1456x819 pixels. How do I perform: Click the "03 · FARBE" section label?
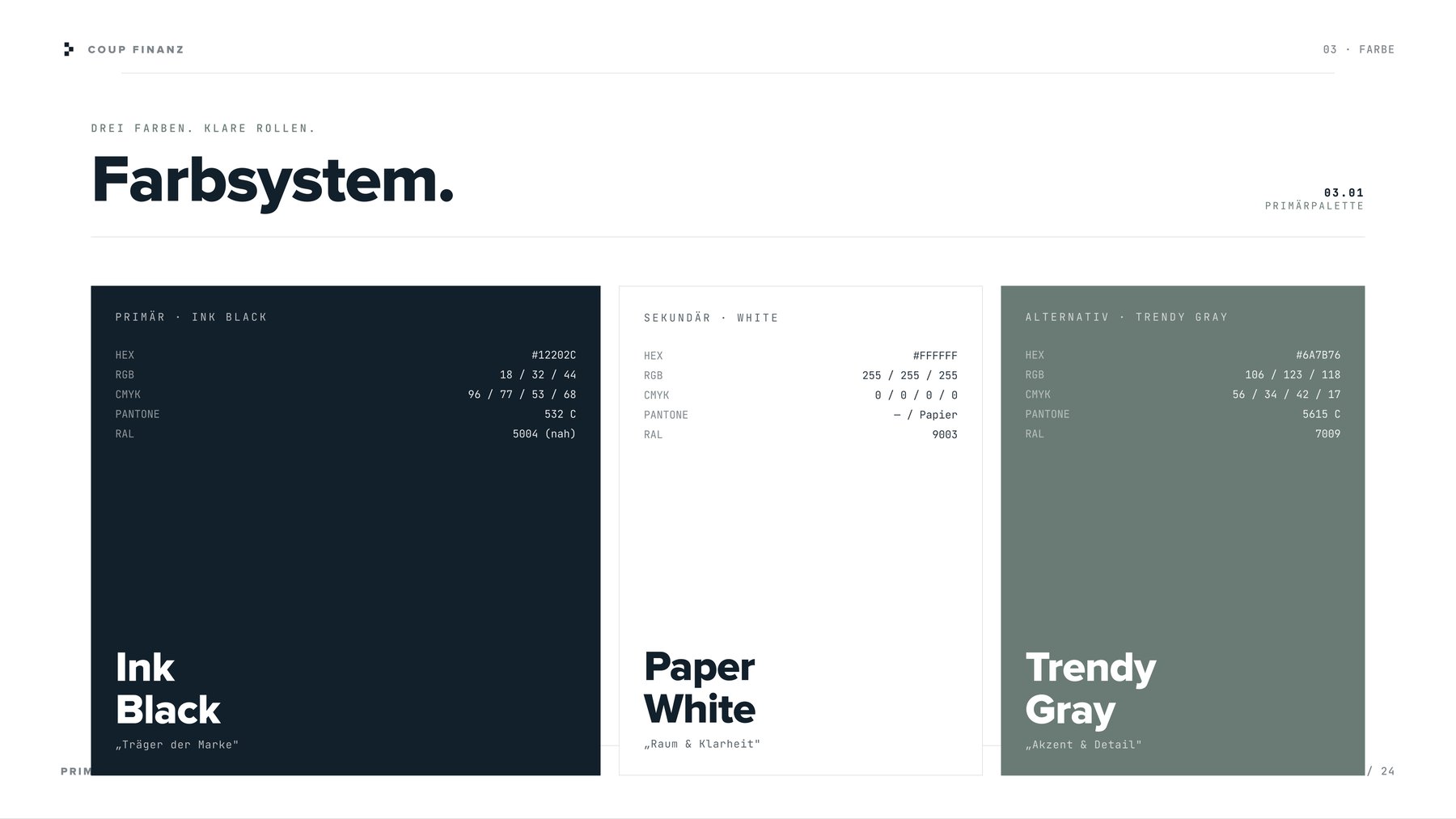tap(1359, 49)
